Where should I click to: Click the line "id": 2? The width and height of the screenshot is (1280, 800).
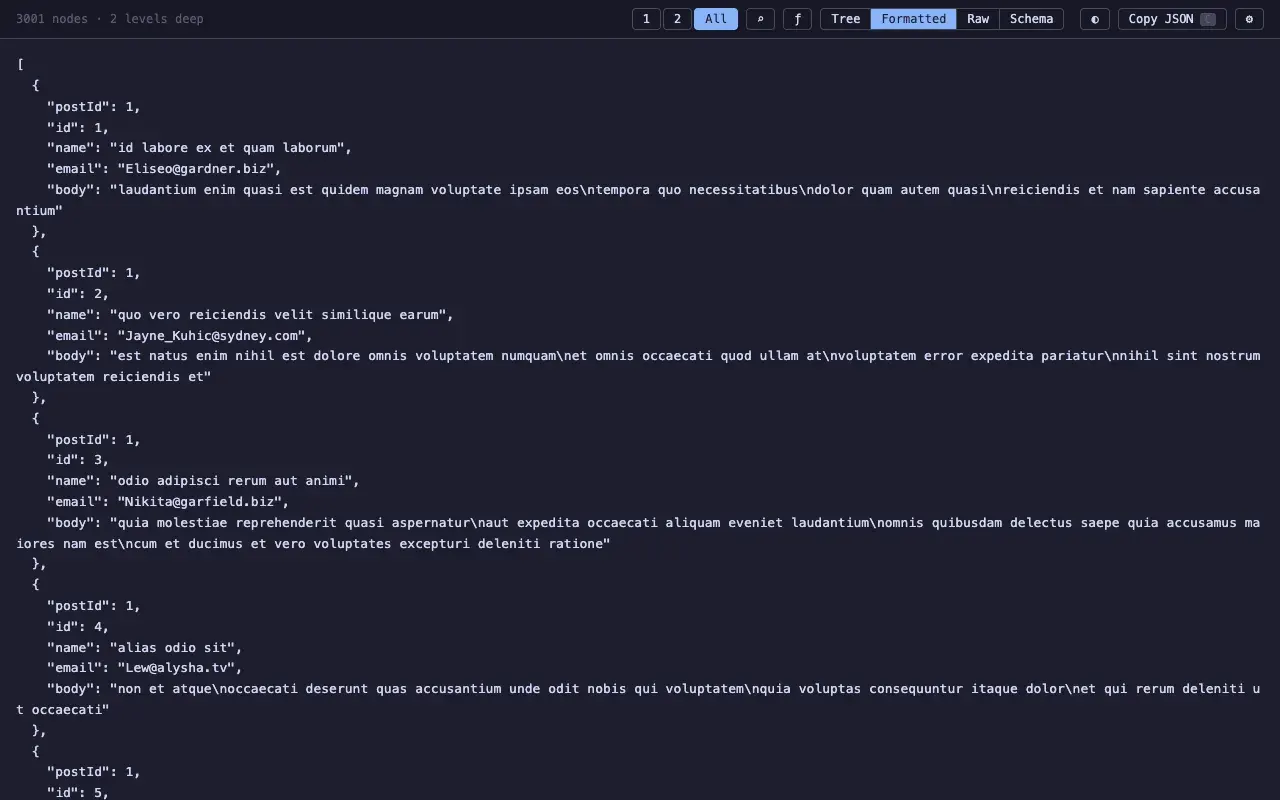pyautogui.click(x=78, y=294)
